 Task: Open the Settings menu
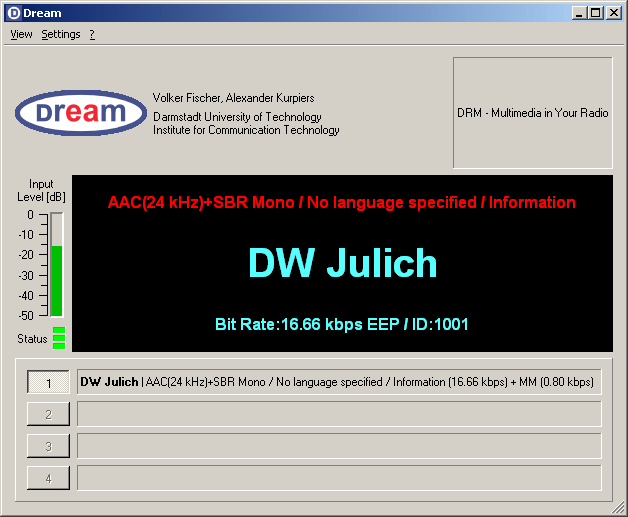click(x=61, y=34)
